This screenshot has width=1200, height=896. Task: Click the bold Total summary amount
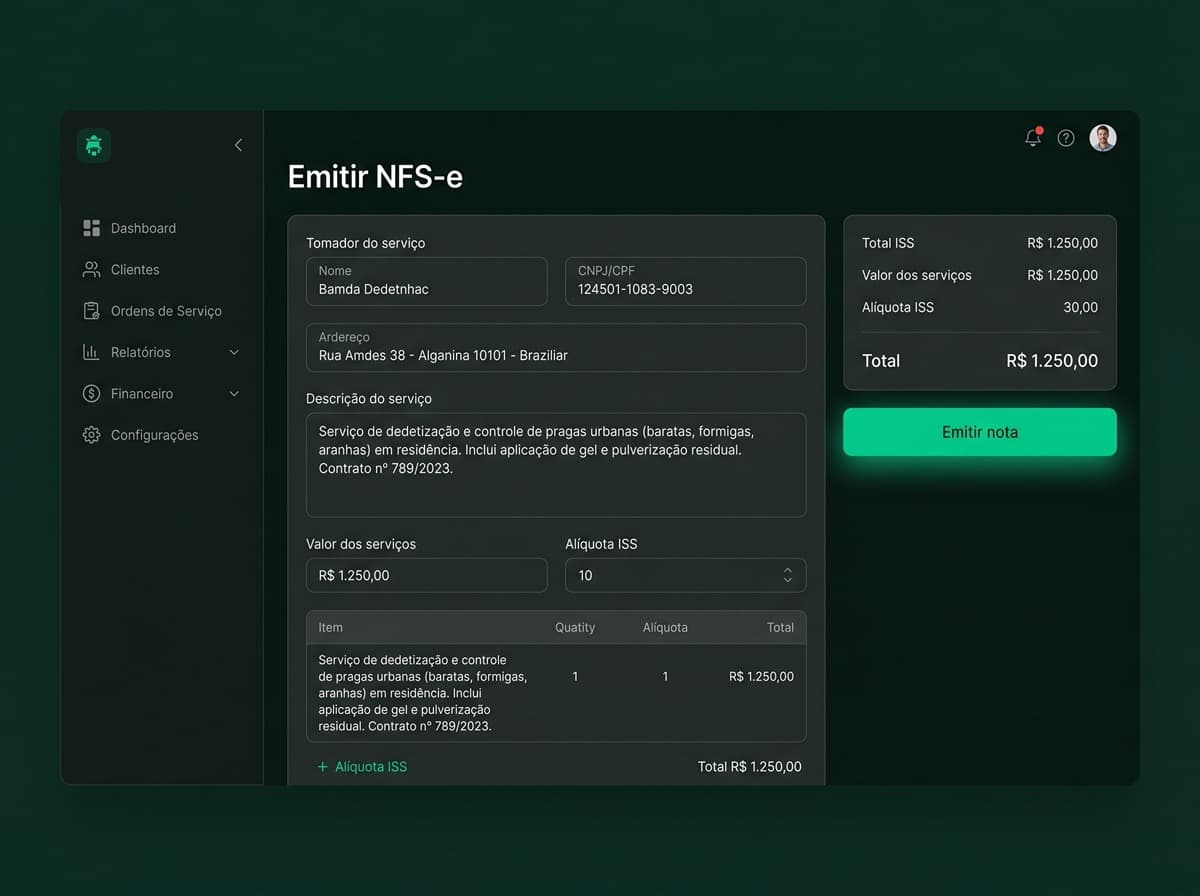tap(1052, 361)
